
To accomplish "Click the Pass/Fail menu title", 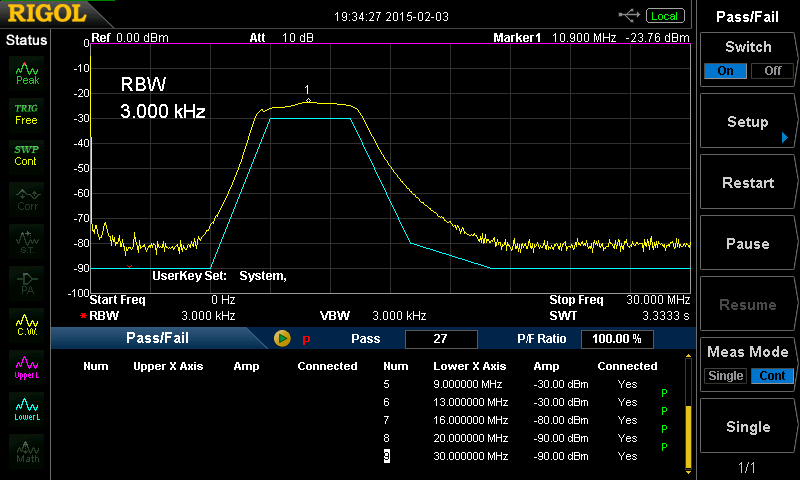I will 747,17.
